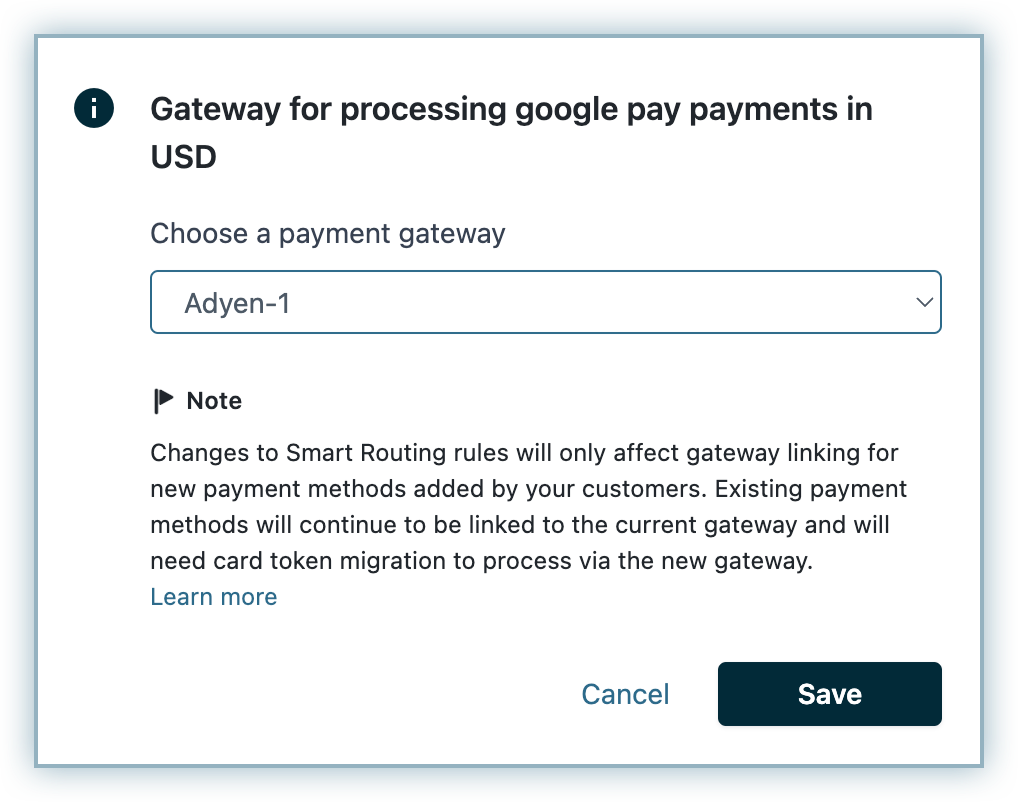Click the "Choose a payment gateway" label
Viewport: 1018px width, 802px height.
click(x=327, y=234)
